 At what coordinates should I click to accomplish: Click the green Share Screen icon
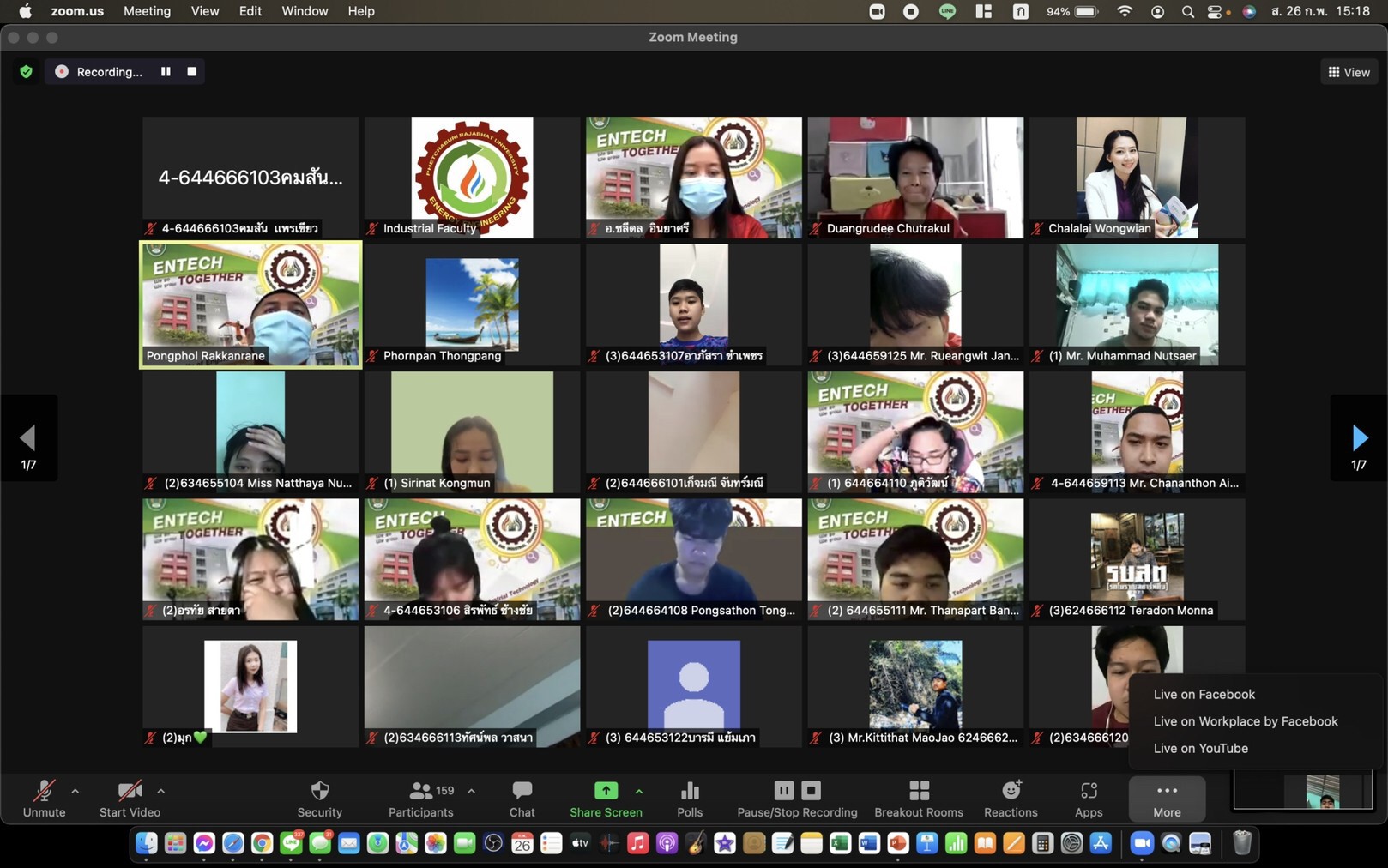(606, 791)
